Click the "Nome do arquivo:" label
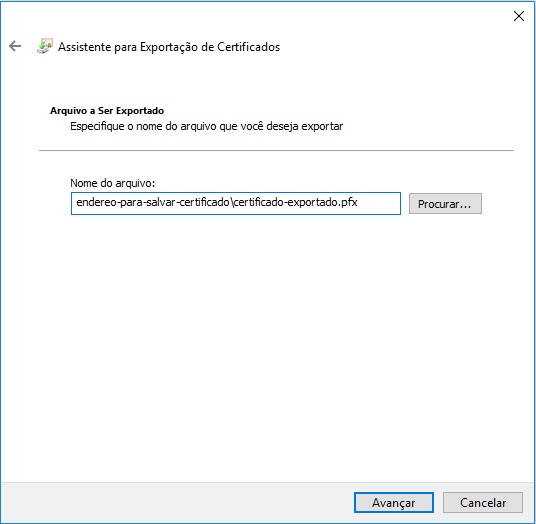The width and height of the screenshot is (536, 524). (112, 183)
